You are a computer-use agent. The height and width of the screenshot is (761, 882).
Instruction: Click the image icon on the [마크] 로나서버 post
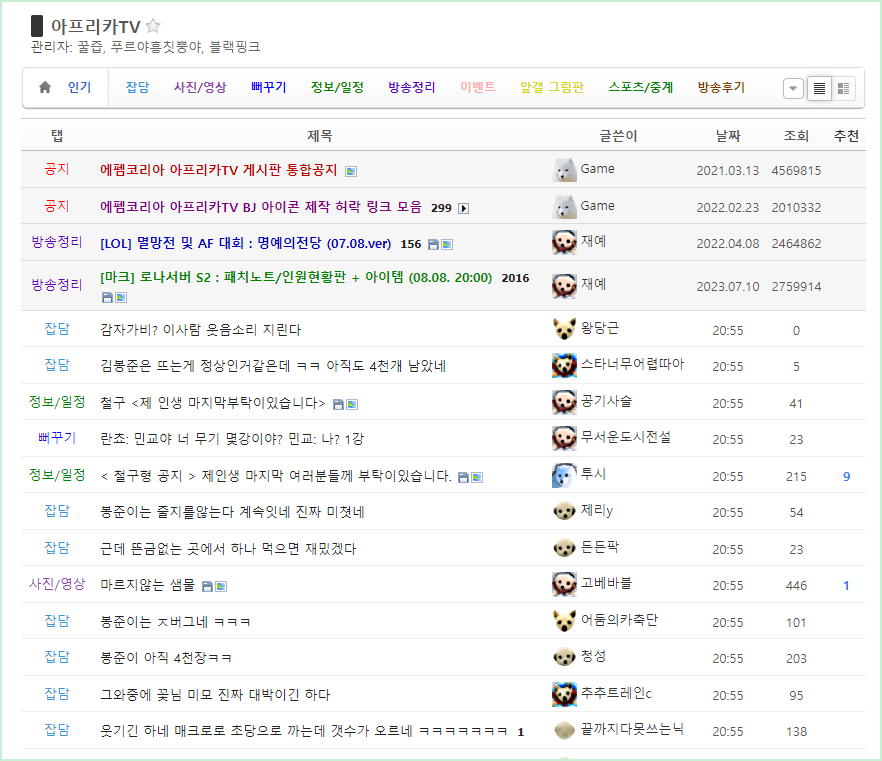(x=119, y=298)
